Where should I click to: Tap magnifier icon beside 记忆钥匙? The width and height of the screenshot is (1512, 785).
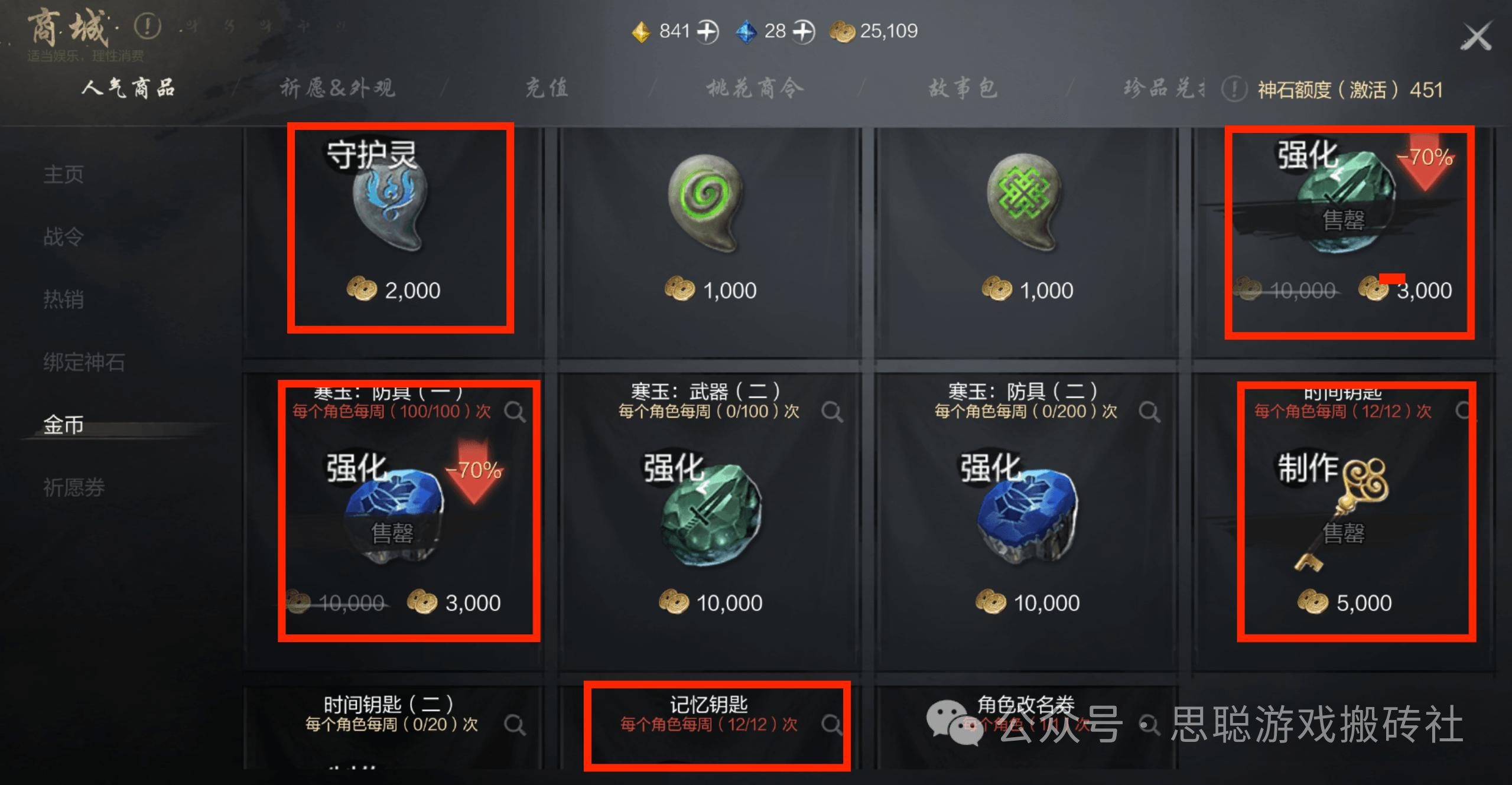tap(831, 725)
